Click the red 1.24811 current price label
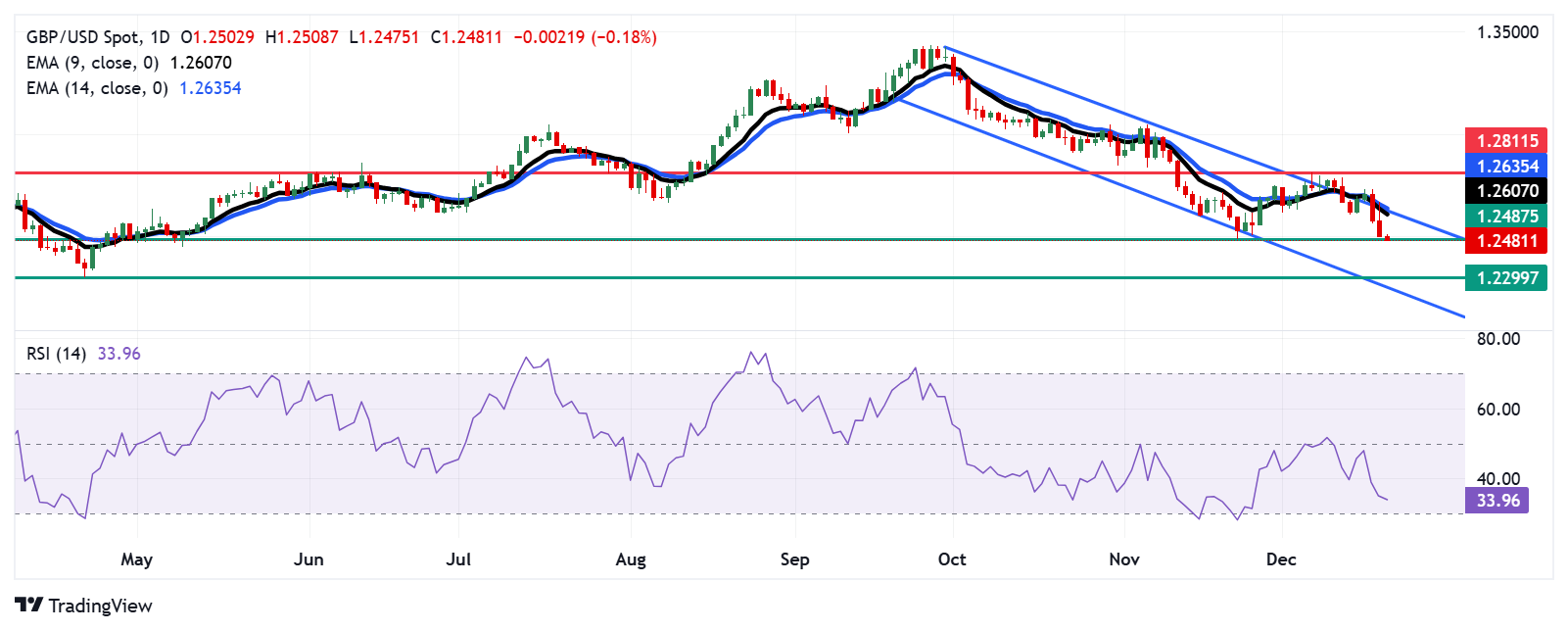Screen dimensions: 1568x631 tap(1506, 241)
